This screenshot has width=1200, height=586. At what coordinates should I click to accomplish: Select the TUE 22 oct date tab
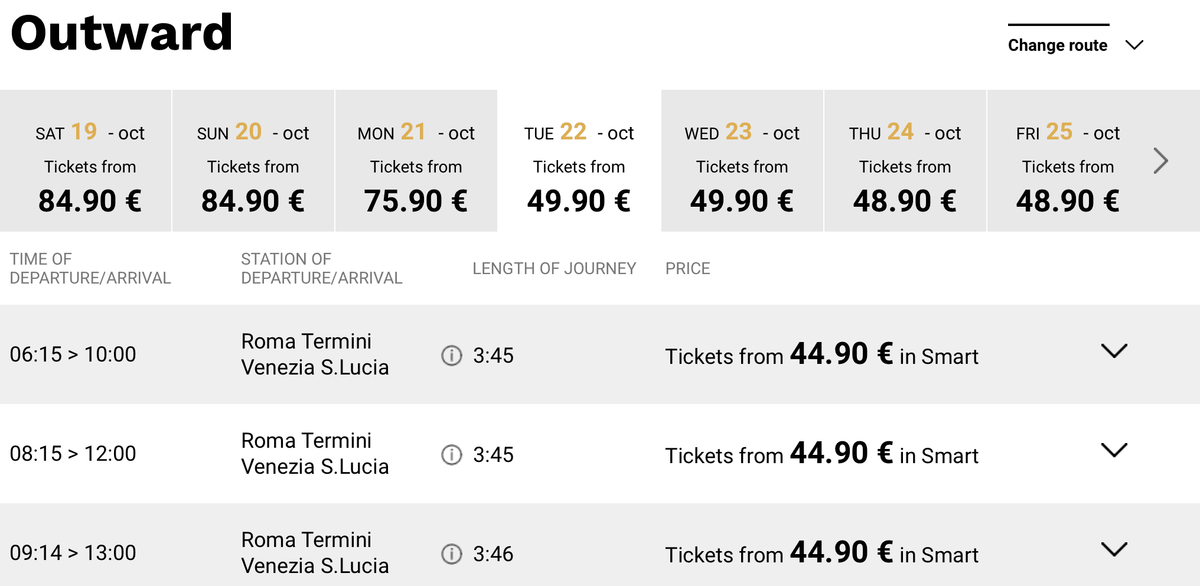pyautogui.click(x=579, y=161)
